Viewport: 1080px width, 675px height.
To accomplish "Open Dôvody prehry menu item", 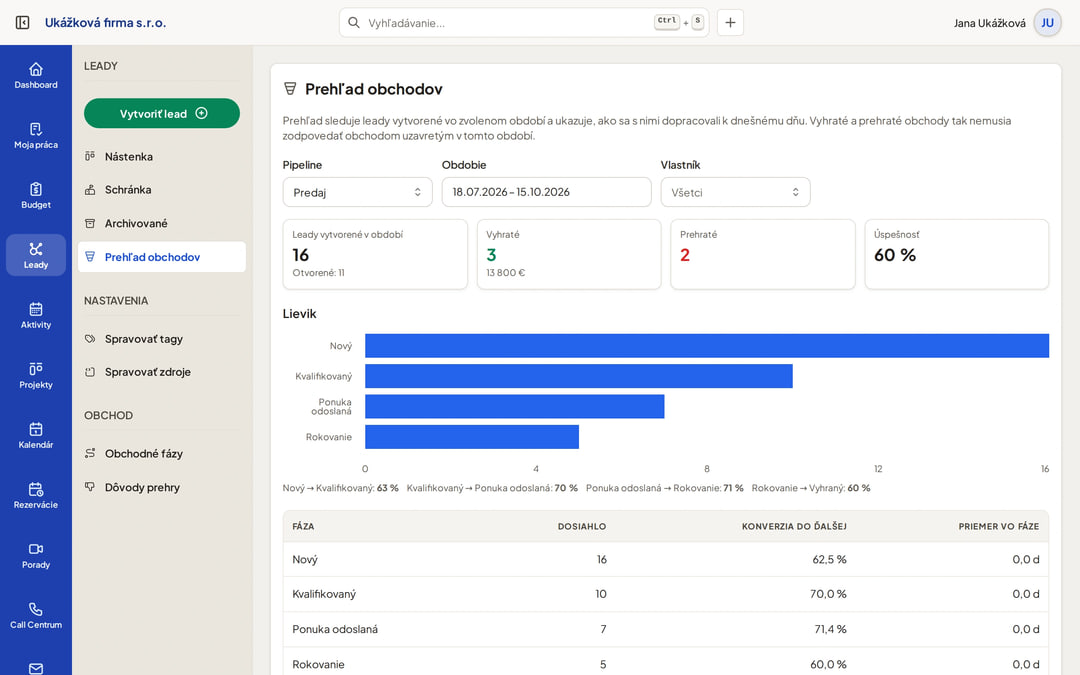I will coord(162,487).
